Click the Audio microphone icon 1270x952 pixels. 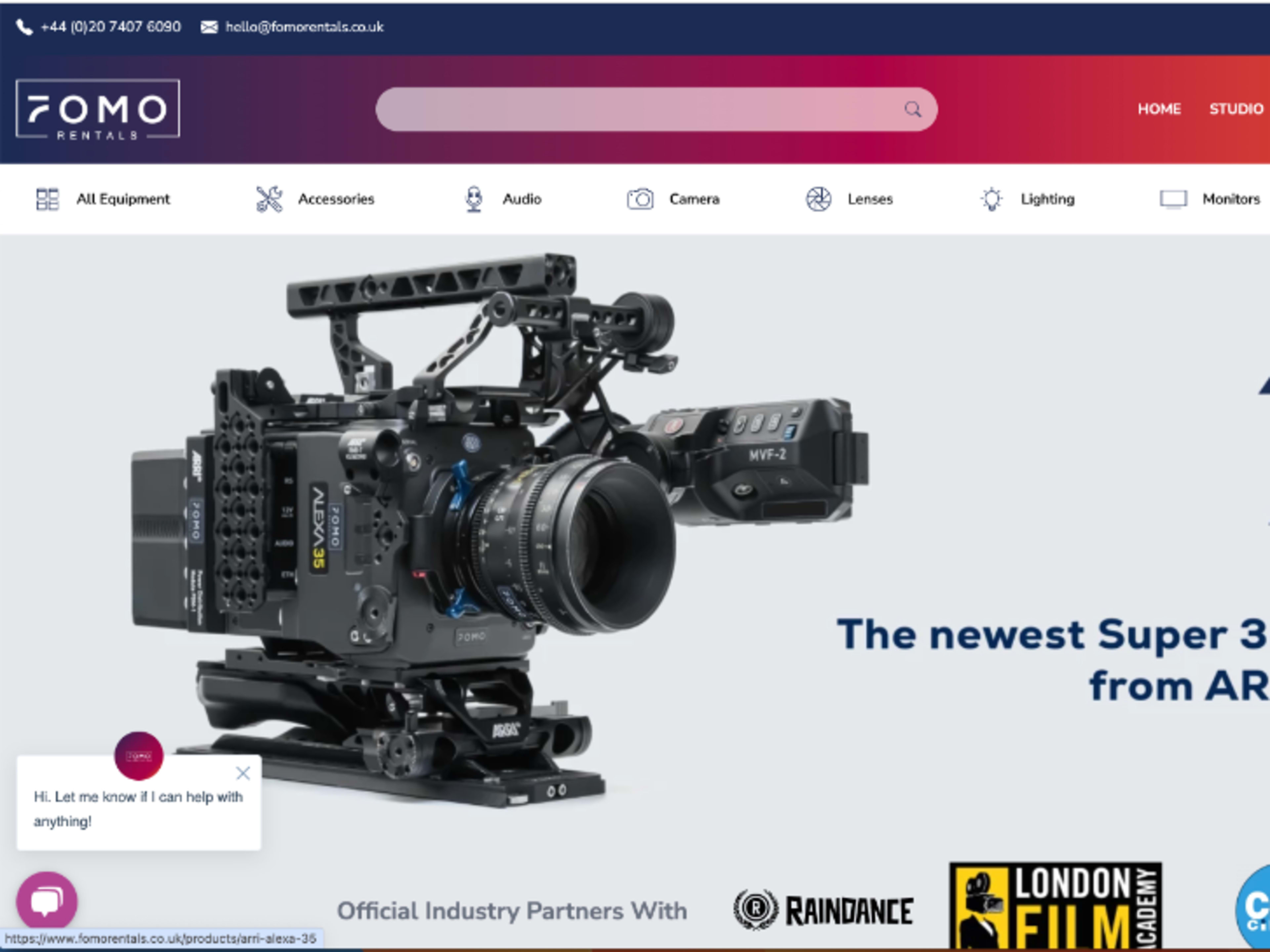point(474,199)
